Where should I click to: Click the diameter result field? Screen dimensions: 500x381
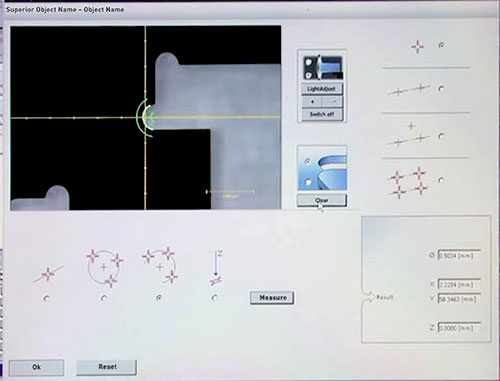(x=459, y=255)
